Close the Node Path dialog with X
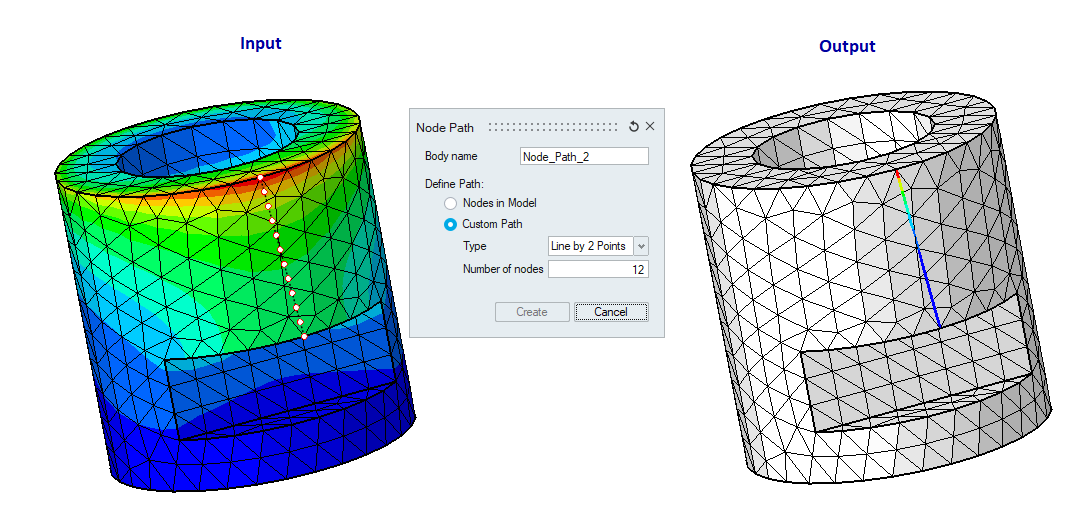This screenshot has height=510, width=1072. 650,127
